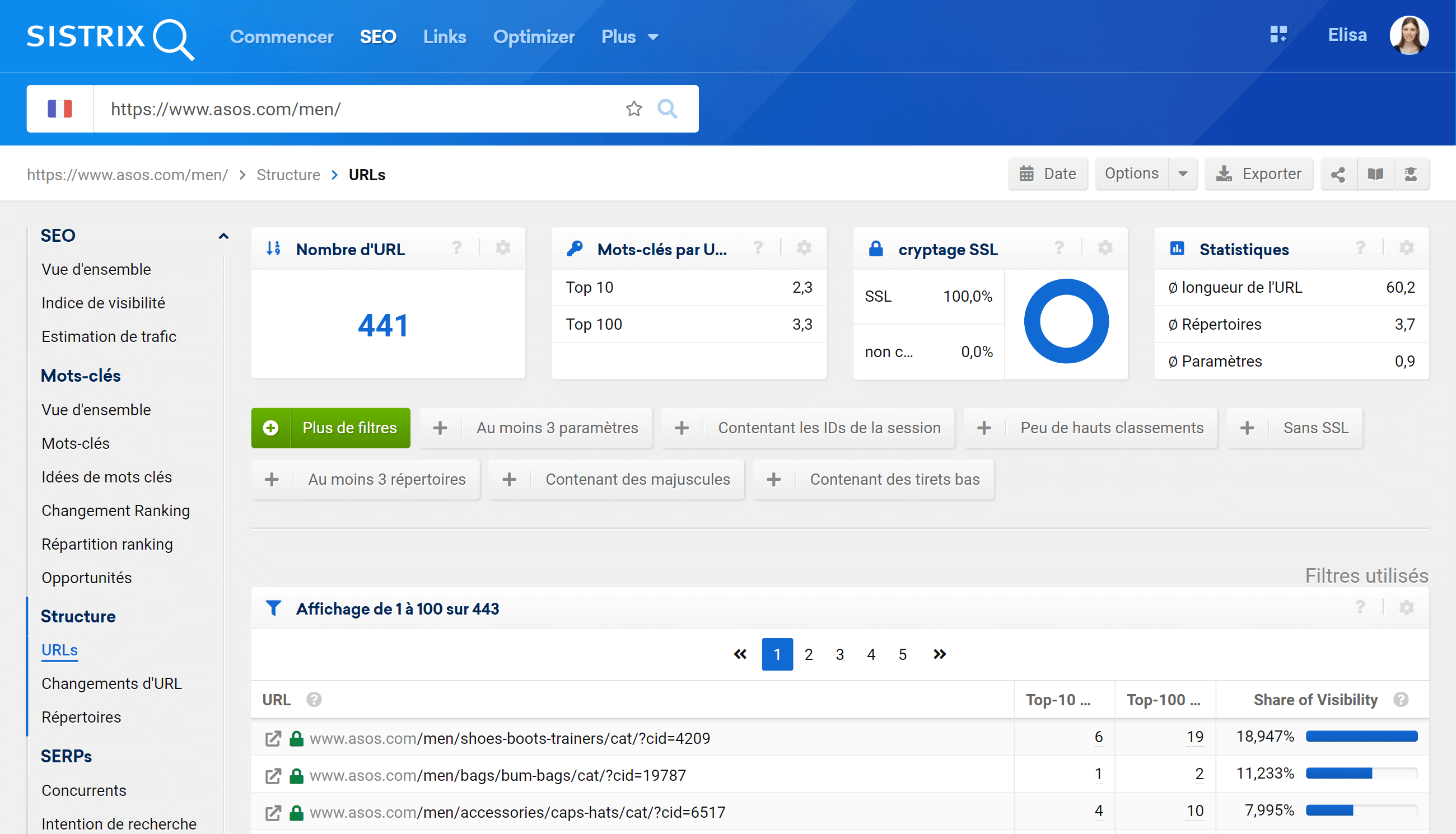Open the Optimizer navigation item
The width and height of the screenshot is (1456, 834).
coord(534,36)
